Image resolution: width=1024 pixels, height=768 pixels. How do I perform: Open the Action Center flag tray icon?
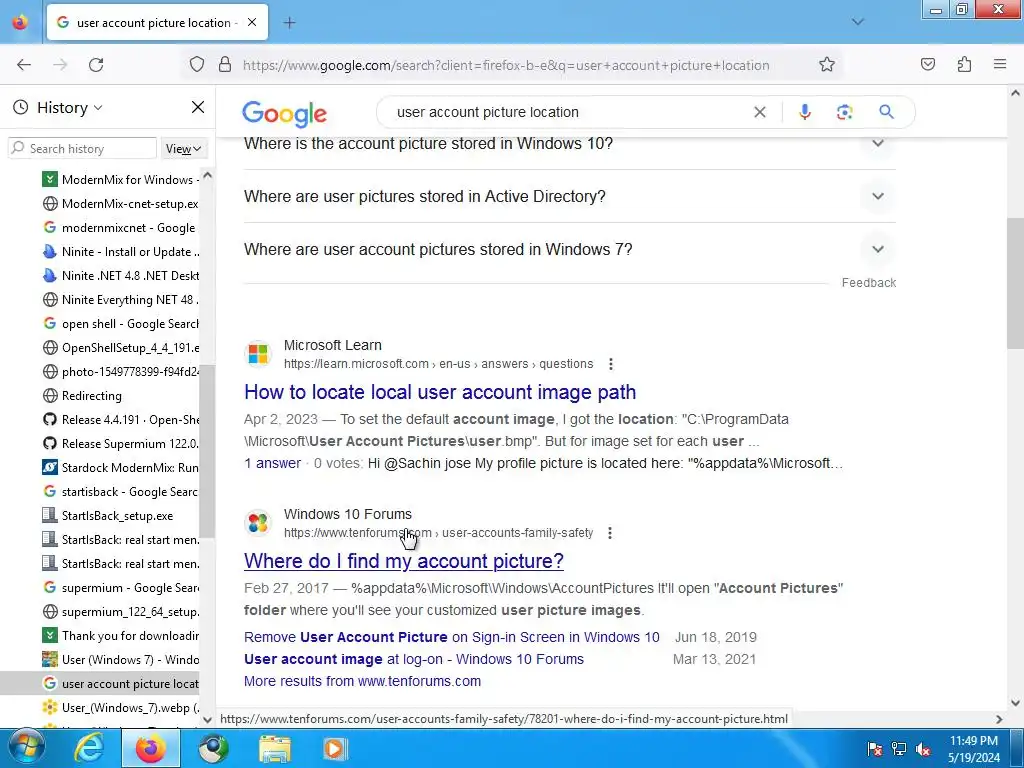tap(875, 749)
